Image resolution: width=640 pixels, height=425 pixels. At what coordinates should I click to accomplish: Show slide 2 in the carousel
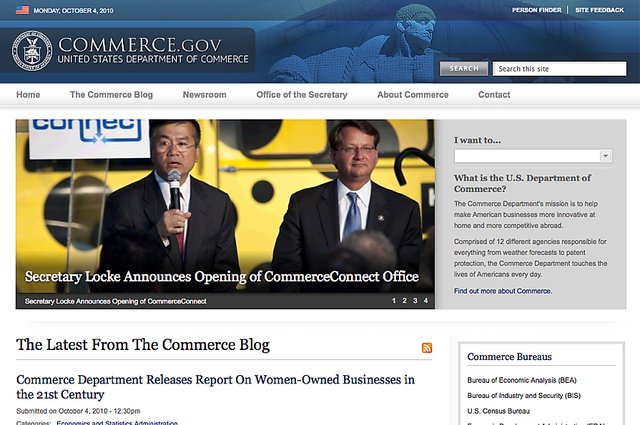404,300
